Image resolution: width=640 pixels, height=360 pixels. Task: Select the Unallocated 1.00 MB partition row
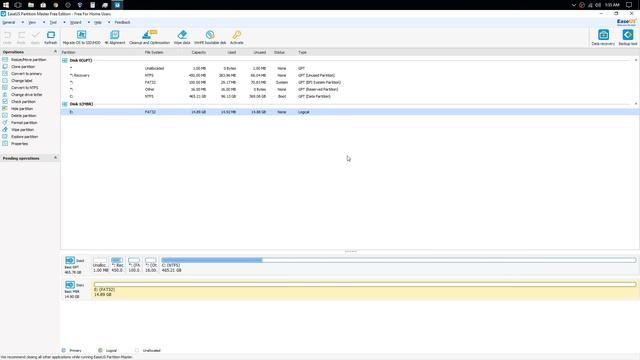(x=350, y=68)
